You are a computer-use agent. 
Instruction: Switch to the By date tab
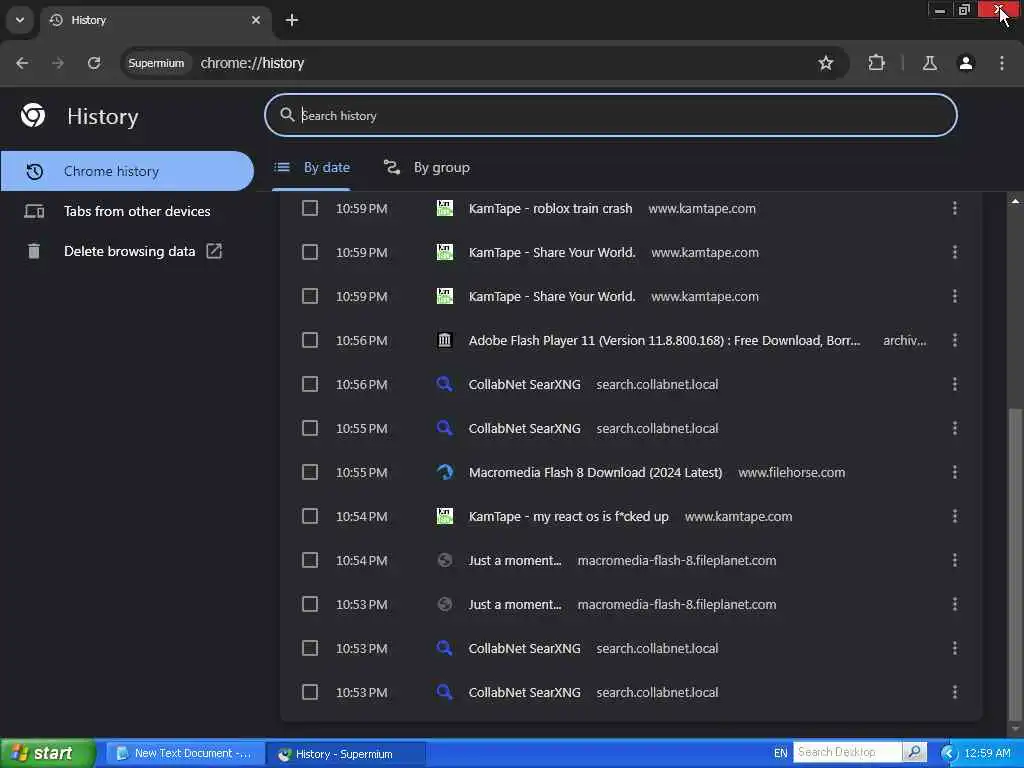(x=312, y=167)
